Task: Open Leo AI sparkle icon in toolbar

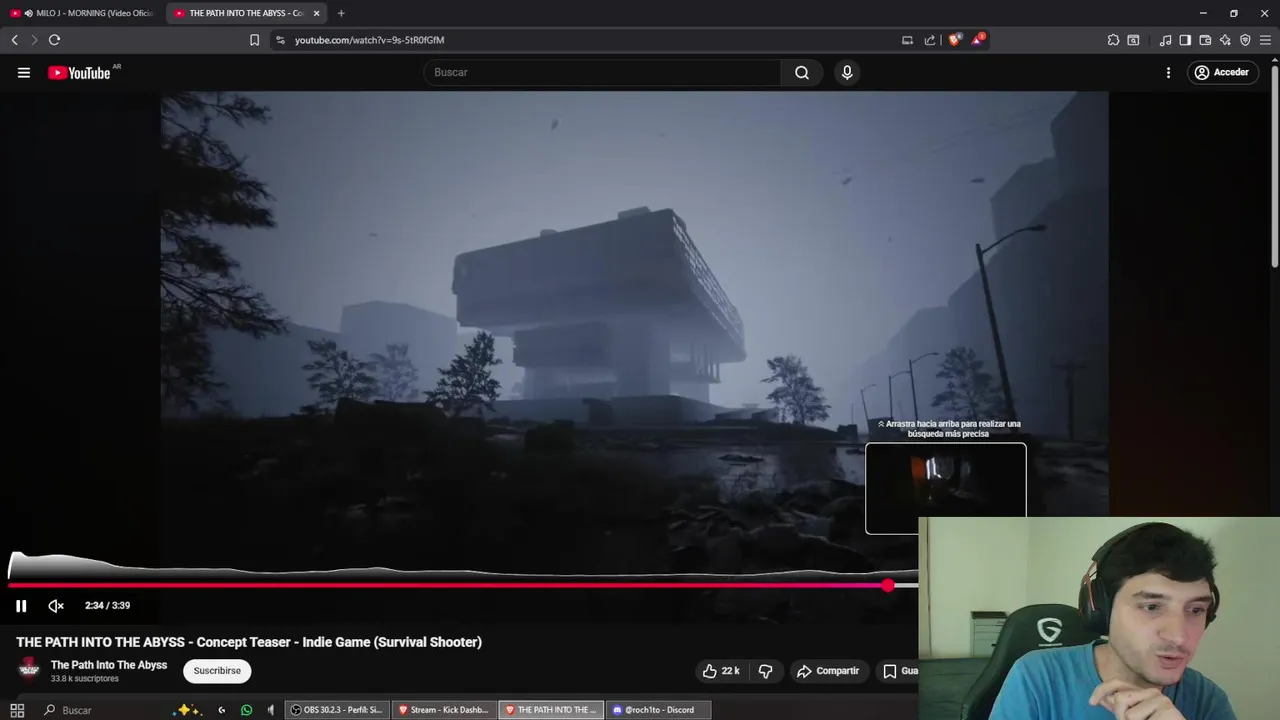Action: (1225, 40)
